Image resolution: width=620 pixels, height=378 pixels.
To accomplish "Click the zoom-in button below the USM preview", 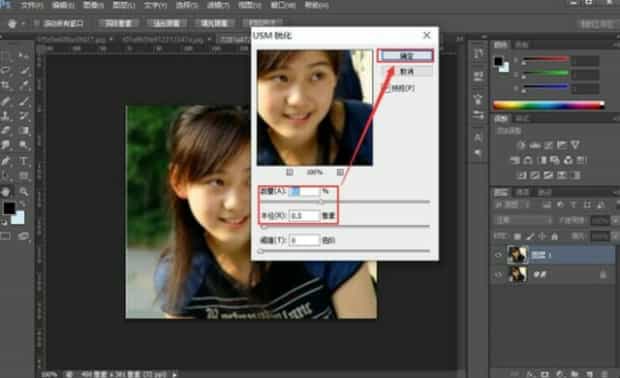I will tap(340, 172).
